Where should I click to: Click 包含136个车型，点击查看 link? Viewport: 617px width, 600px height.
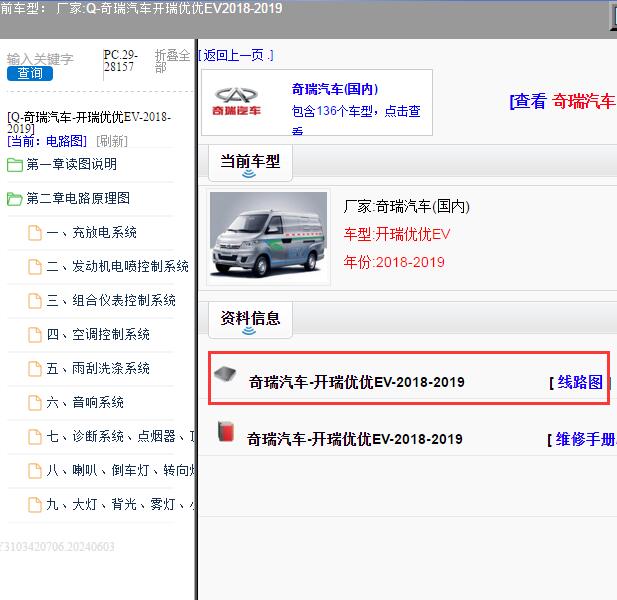(x=356, y=119)
